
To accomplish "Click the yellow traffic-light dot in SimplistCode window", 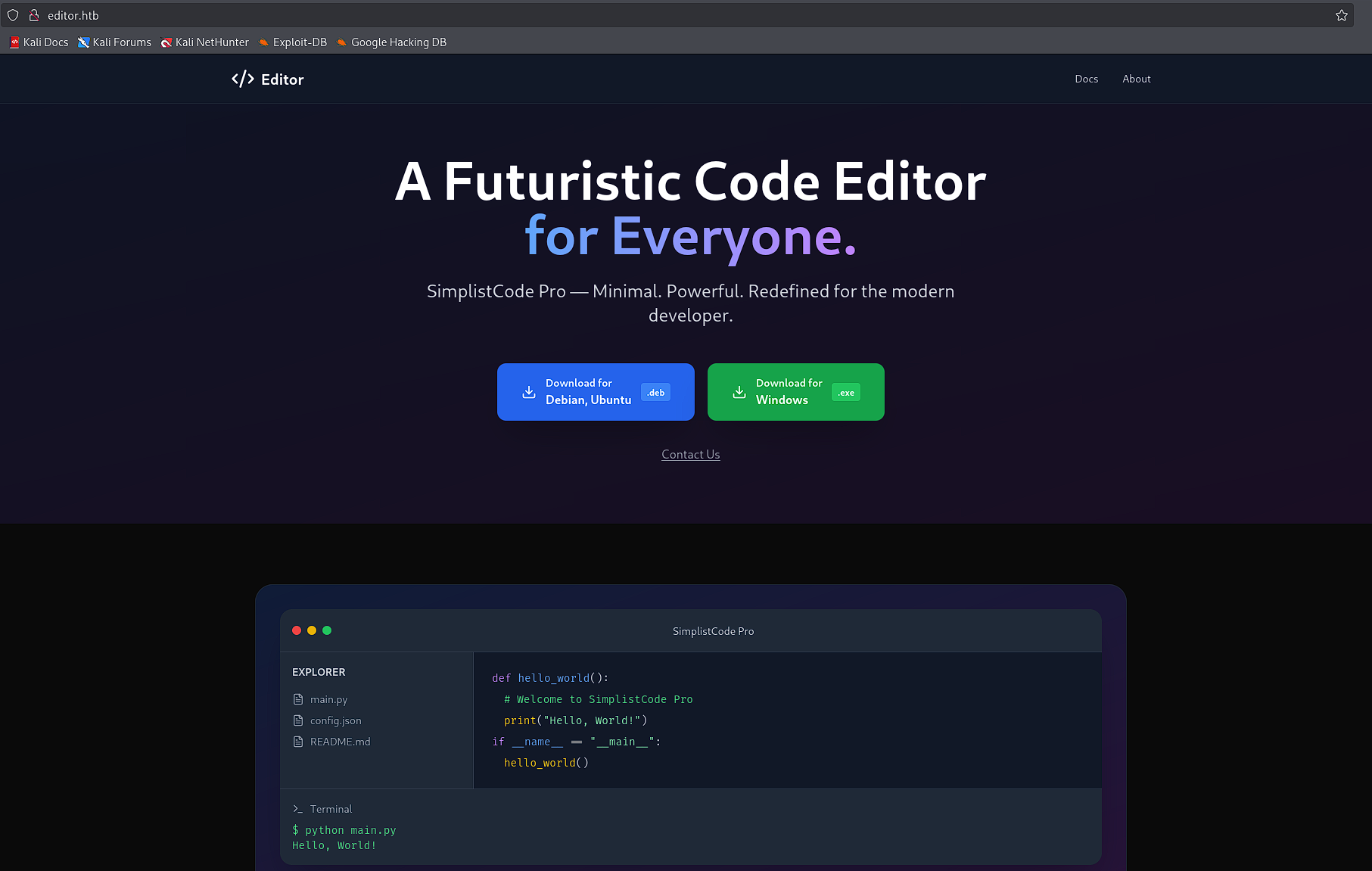I will point(311,630).
